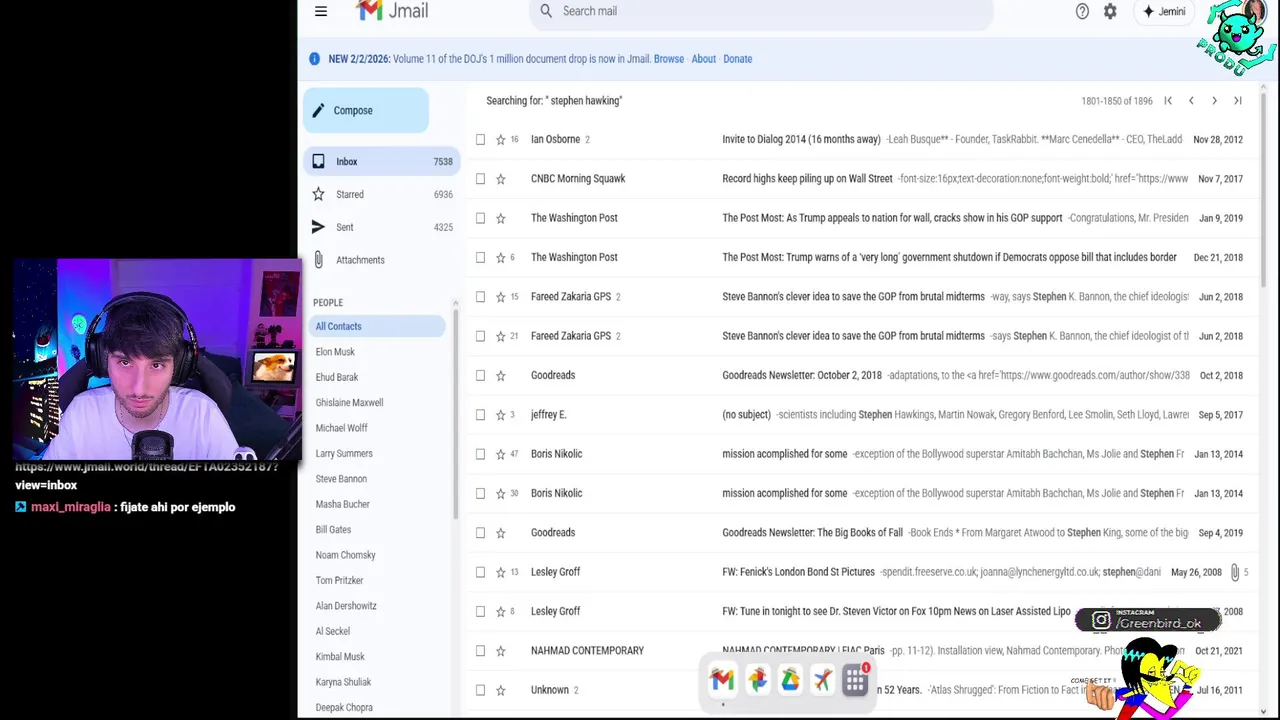
Task: Filter by contact Steve Bannon
Action: coord(341,479)
